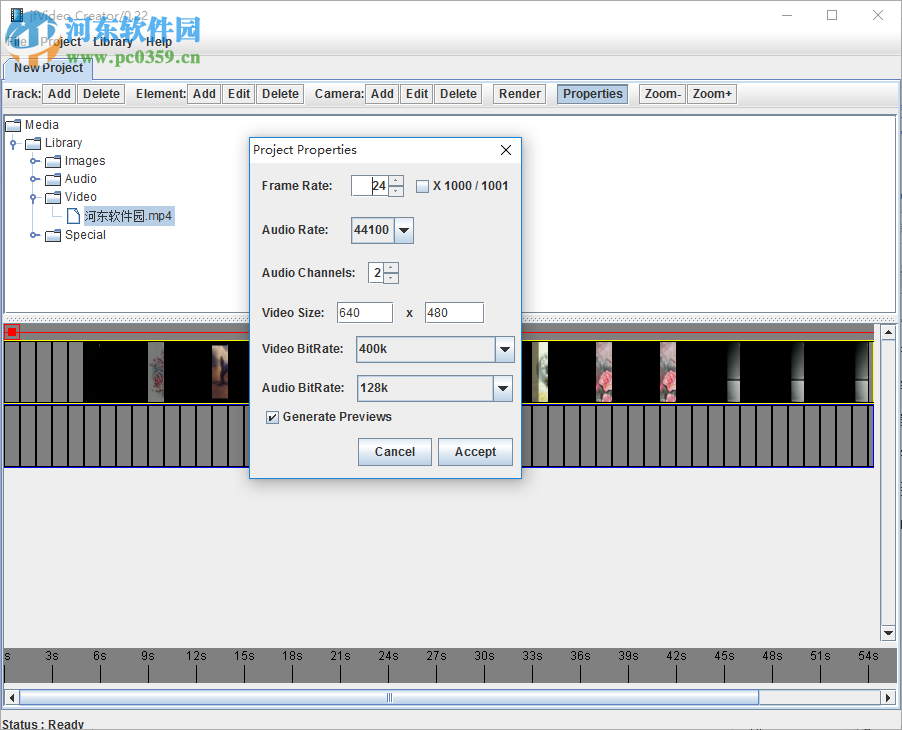Open the Audio Rate dropdown

coord(403,230)
